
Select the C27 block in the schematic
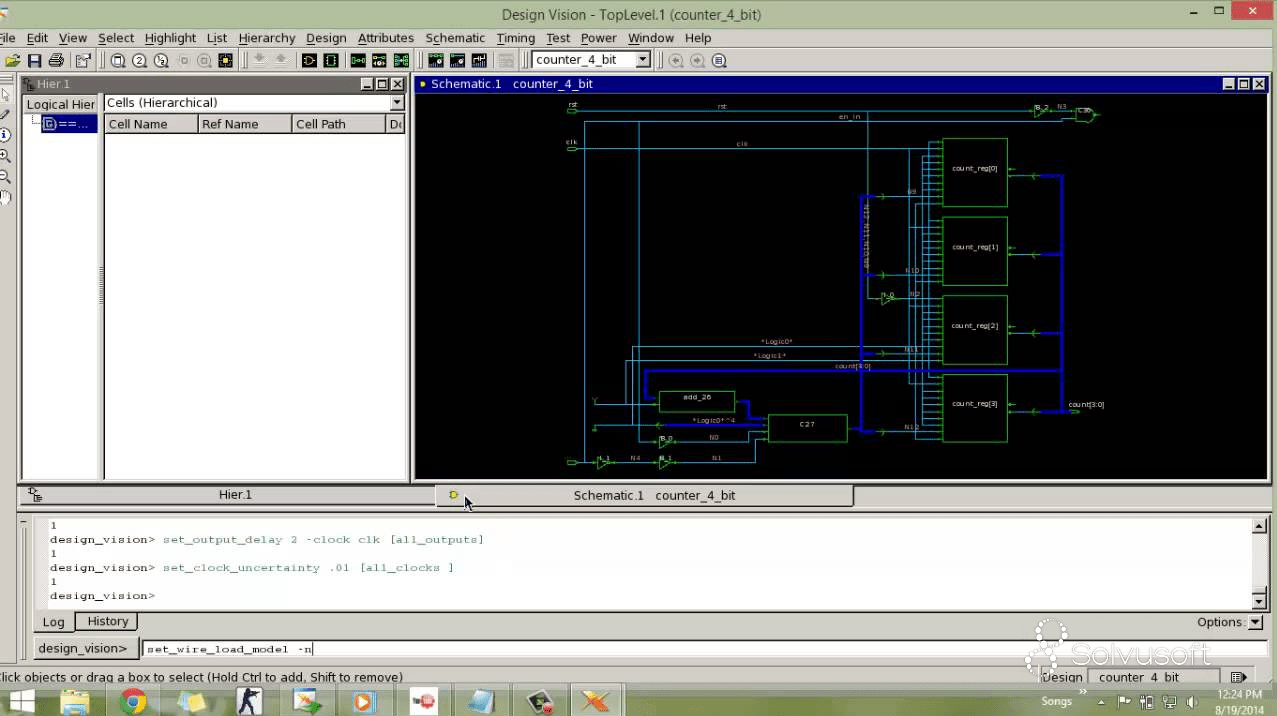[807, 428]
